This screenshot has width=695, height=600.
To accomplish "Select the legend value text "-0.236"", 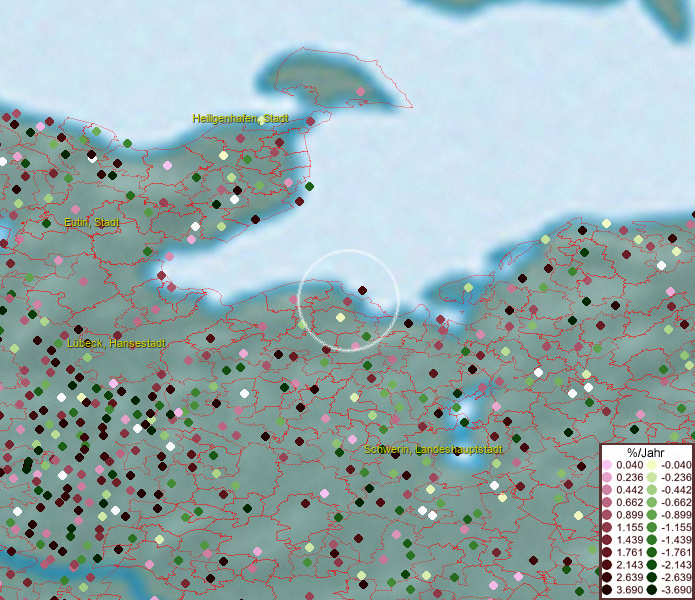I will coord(676,477).
